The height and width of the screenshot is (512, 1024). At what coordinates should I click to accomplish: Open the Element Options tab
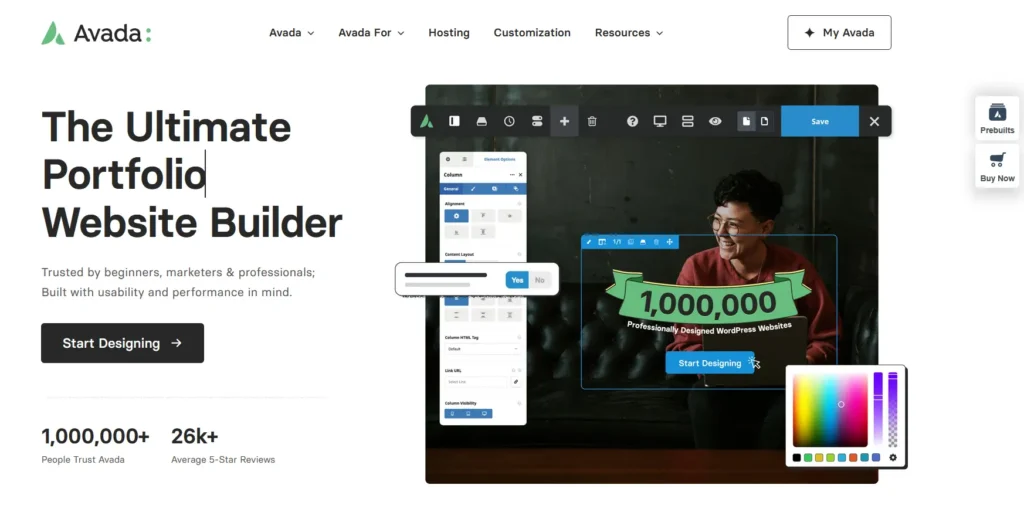pyautogui.click(x=500, y=159)
